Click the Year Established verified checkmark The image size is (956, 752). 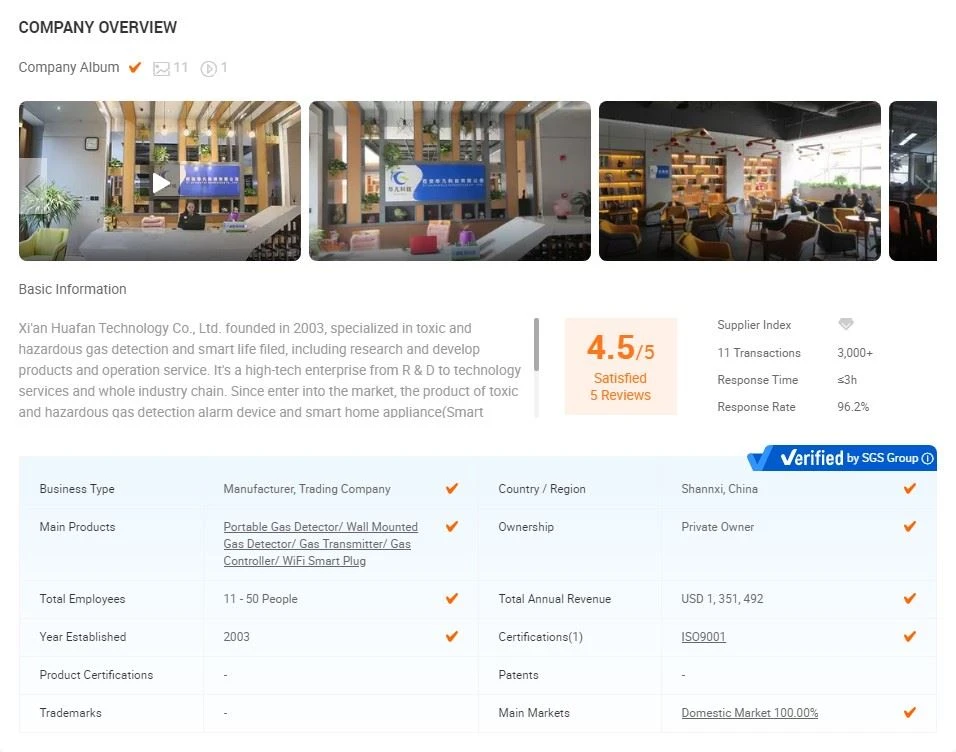(452, 636)
